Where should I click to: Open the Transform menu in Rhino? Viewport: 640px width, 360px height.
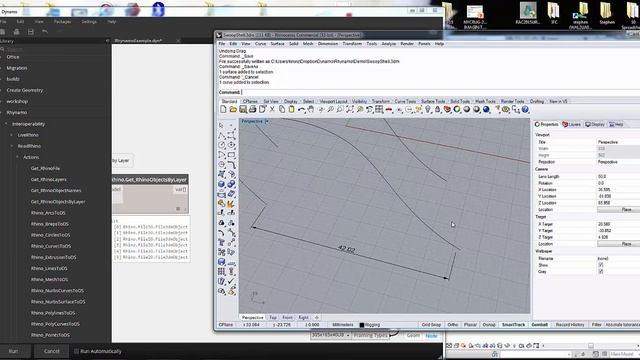[x=352, y=44]
